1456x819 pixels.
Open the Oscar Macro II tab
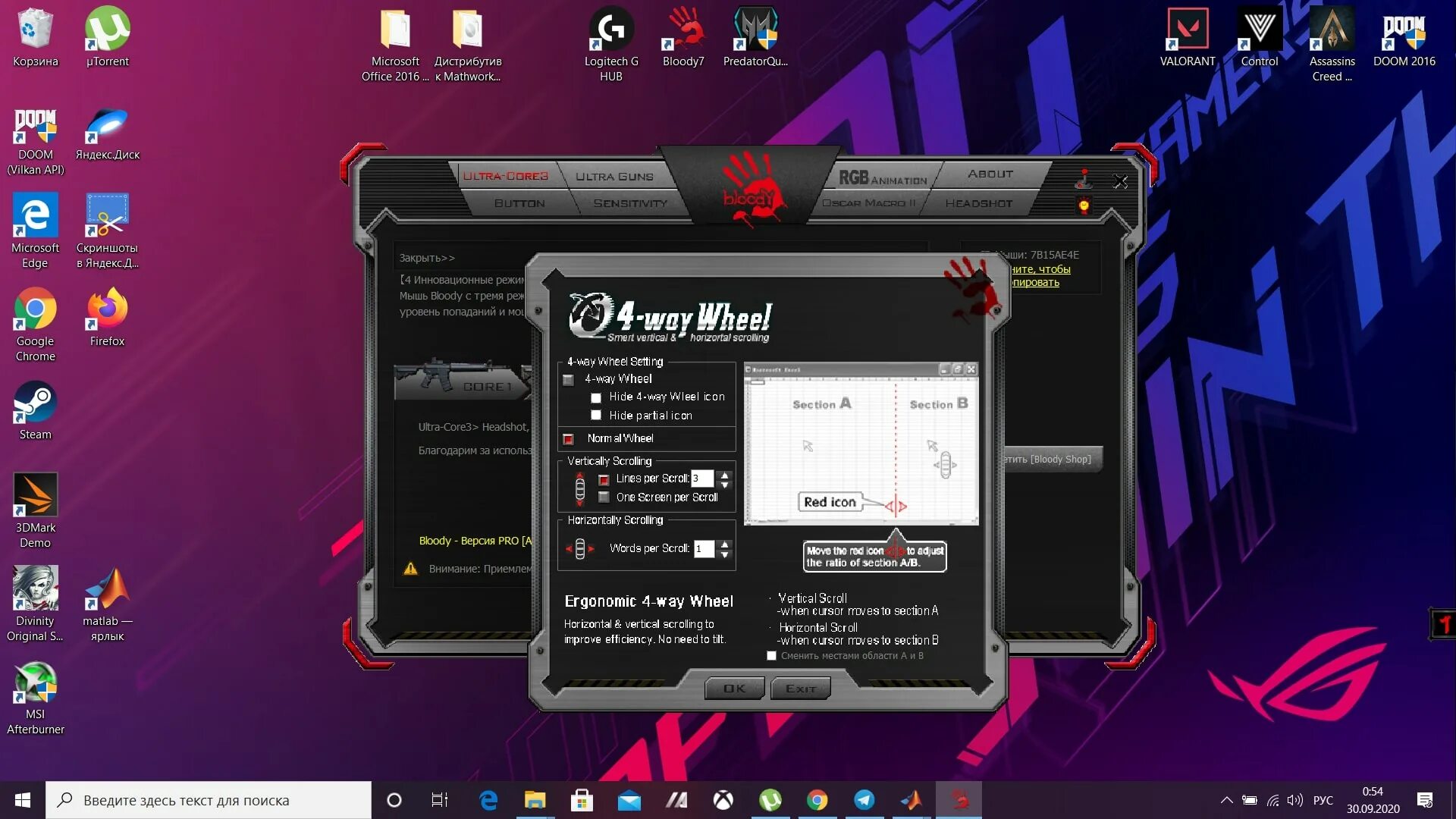(x=869, y=203)
